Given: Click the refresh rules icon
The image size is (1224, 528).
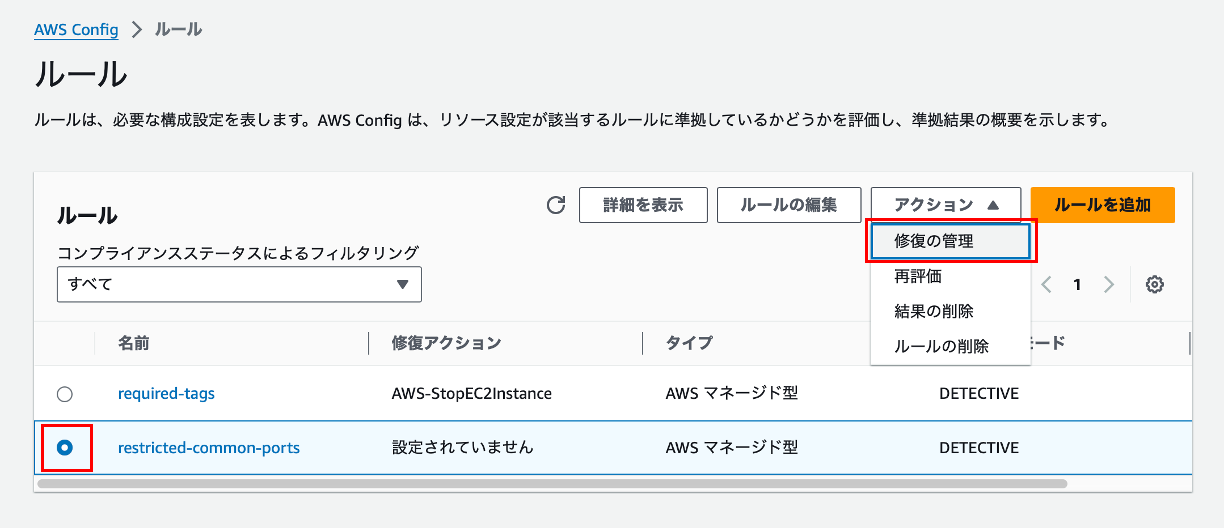Looking at the screenshot, I should point(556,205).
